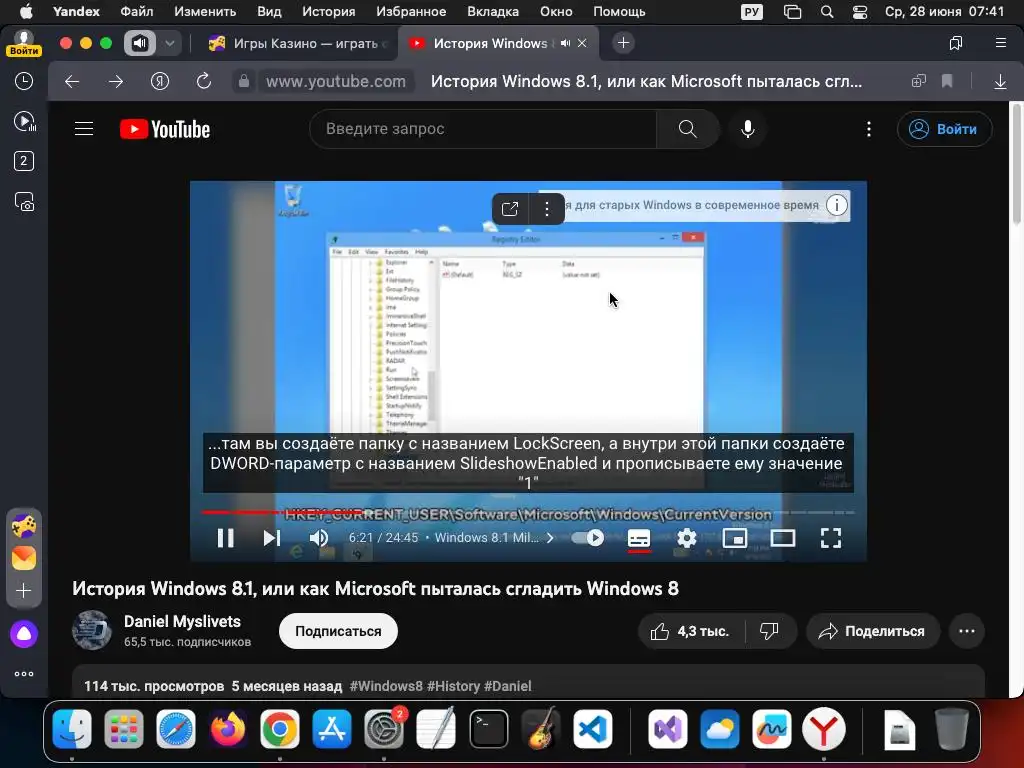1024x768 pixels.
Task: Share video via Поделиться
Action: 873,632
